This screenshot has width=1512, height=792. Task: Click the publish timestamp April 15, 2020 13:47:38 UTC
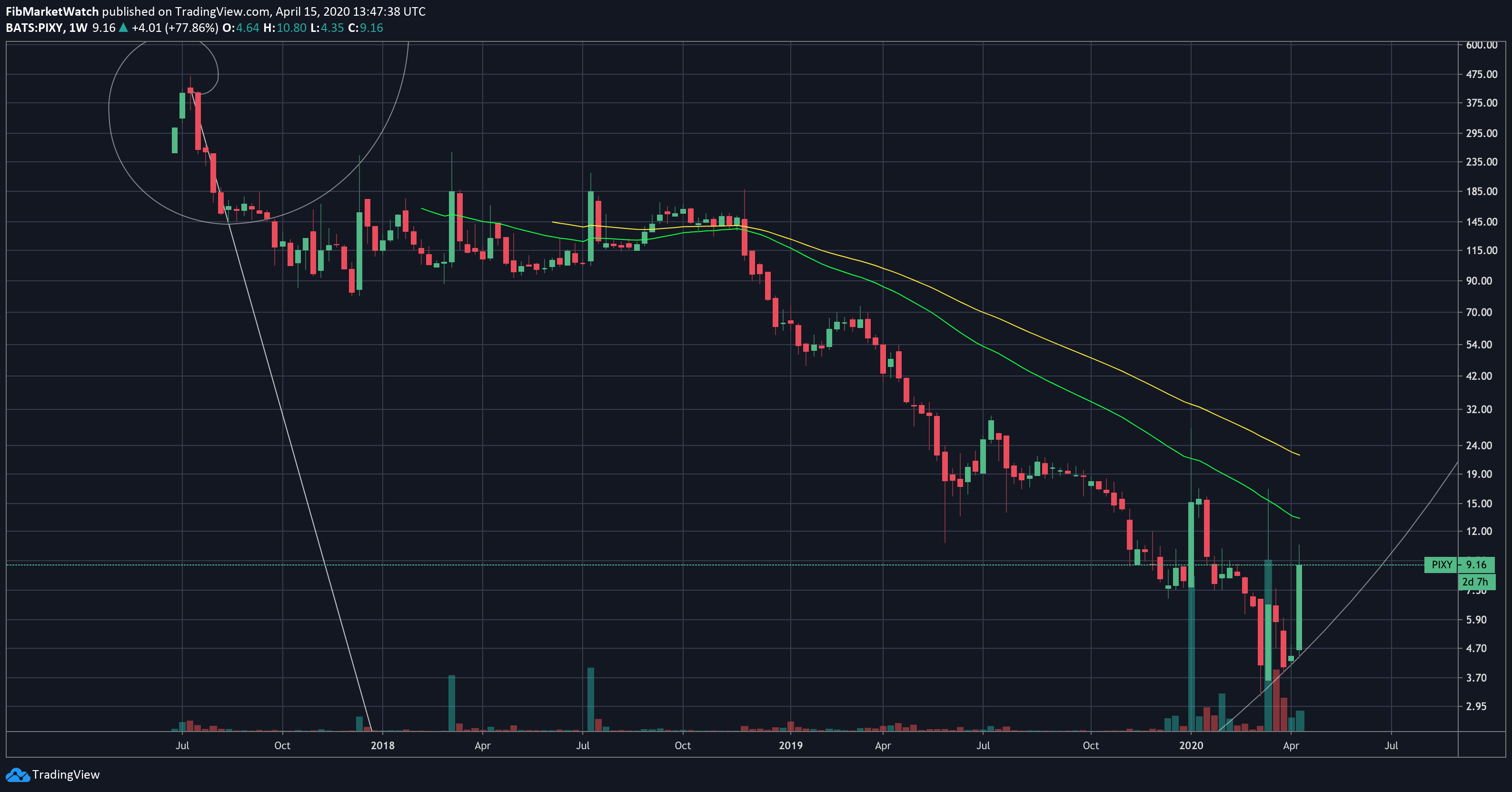(x=350, y=11)
